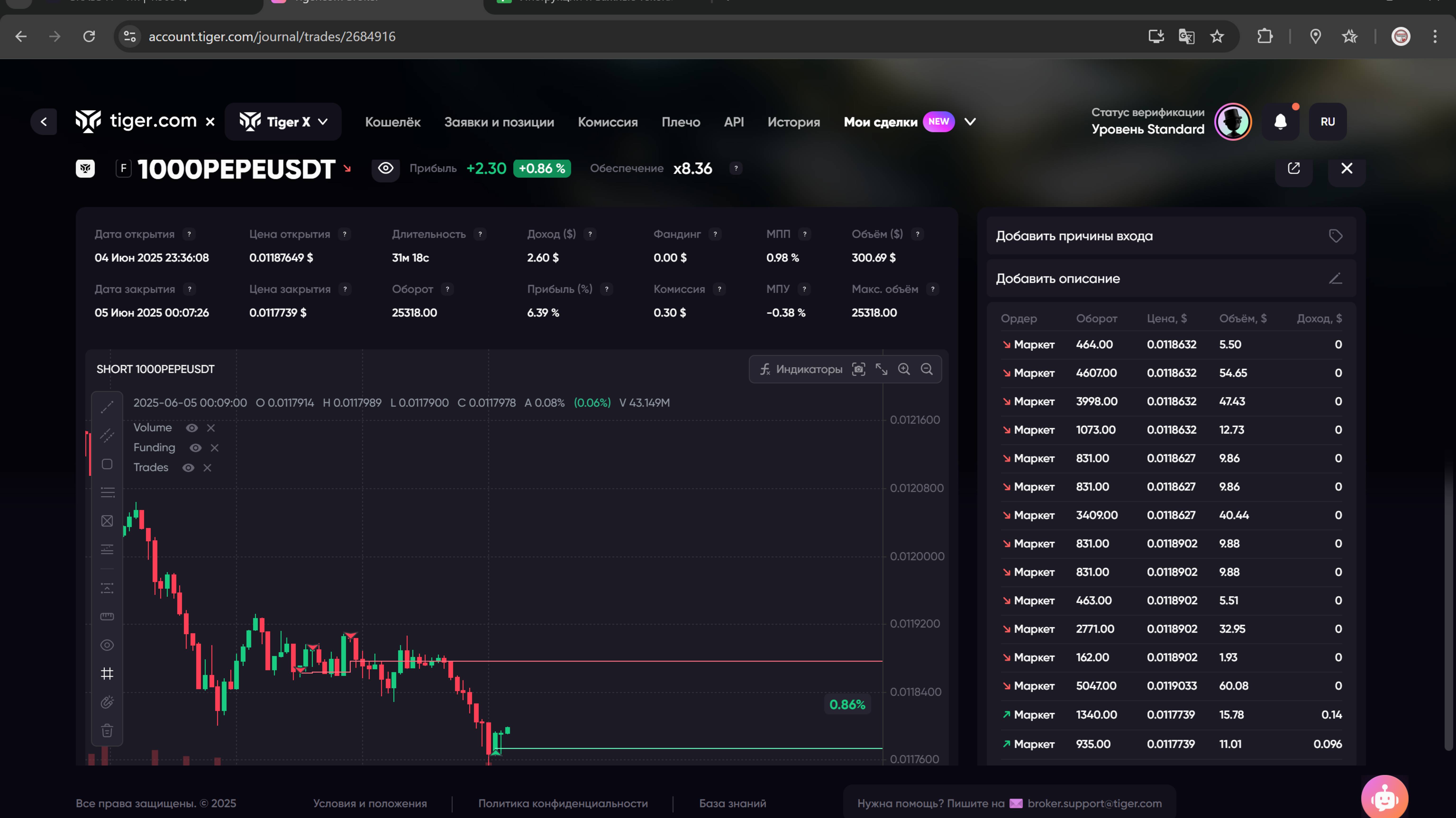The width and height of the screenshot is (1456, 818).
Task: Reload the page in browser
Action: [x=89, y=37]
